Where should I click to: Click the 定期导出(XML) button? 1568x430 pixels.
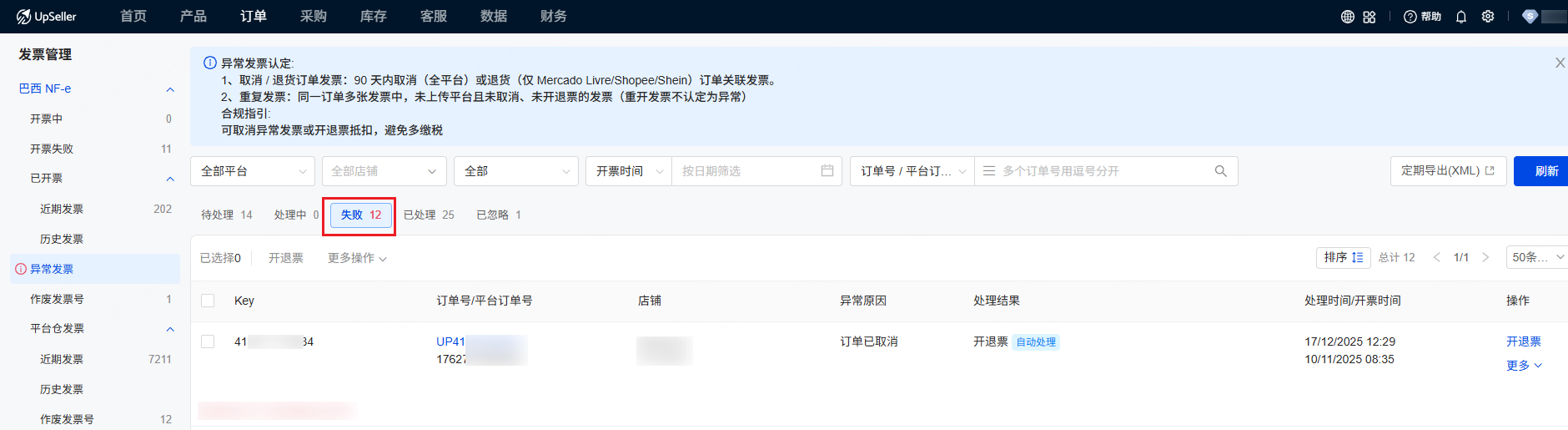pyautogui.click(x=1447, y=171)
